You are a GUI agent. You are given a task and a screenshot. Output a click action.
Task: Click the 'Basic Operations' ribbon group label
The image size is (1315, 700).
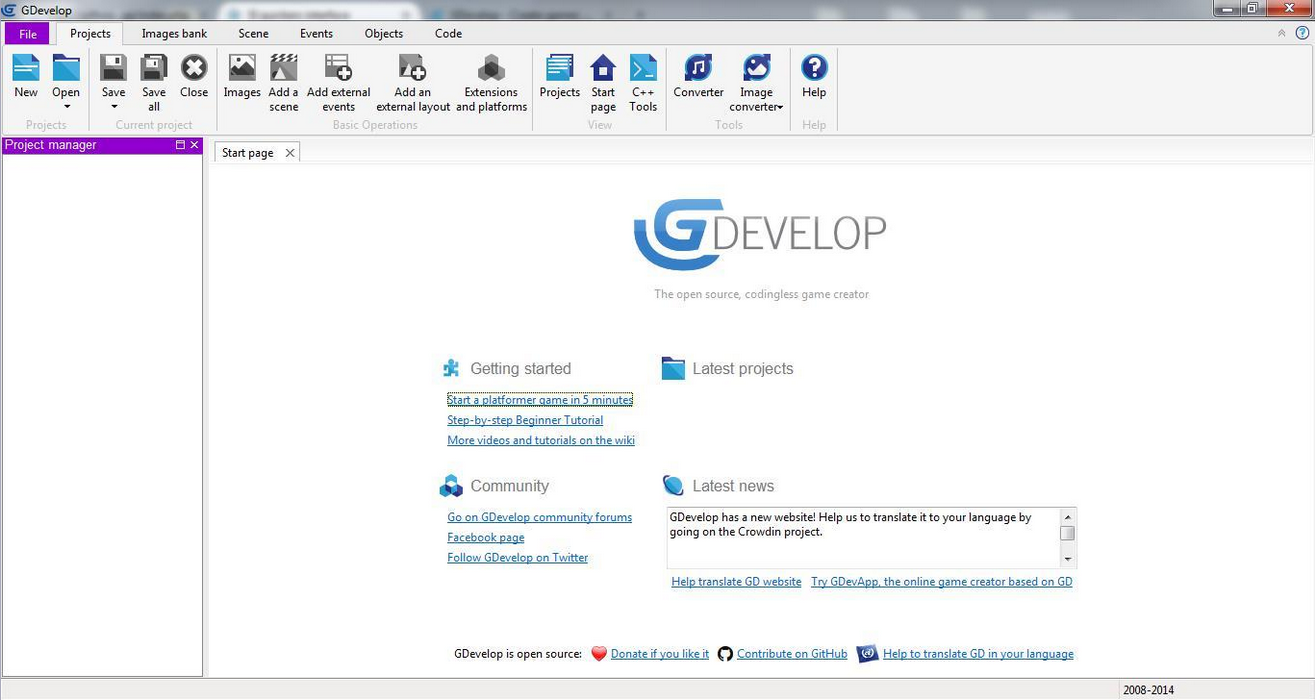click(x=375, y=125)
